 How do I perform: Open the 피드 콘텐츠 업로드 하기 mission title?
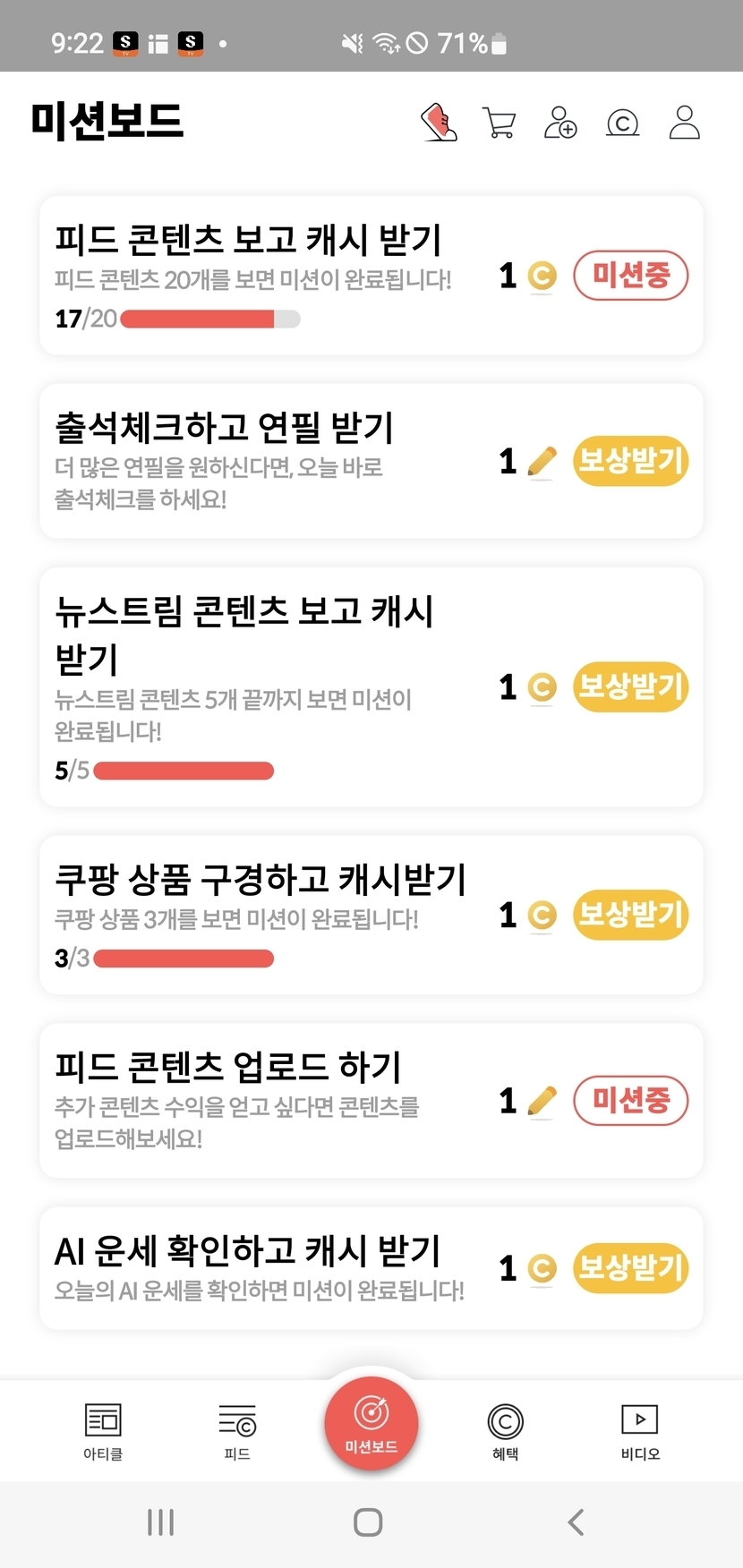pos(228,1066)
